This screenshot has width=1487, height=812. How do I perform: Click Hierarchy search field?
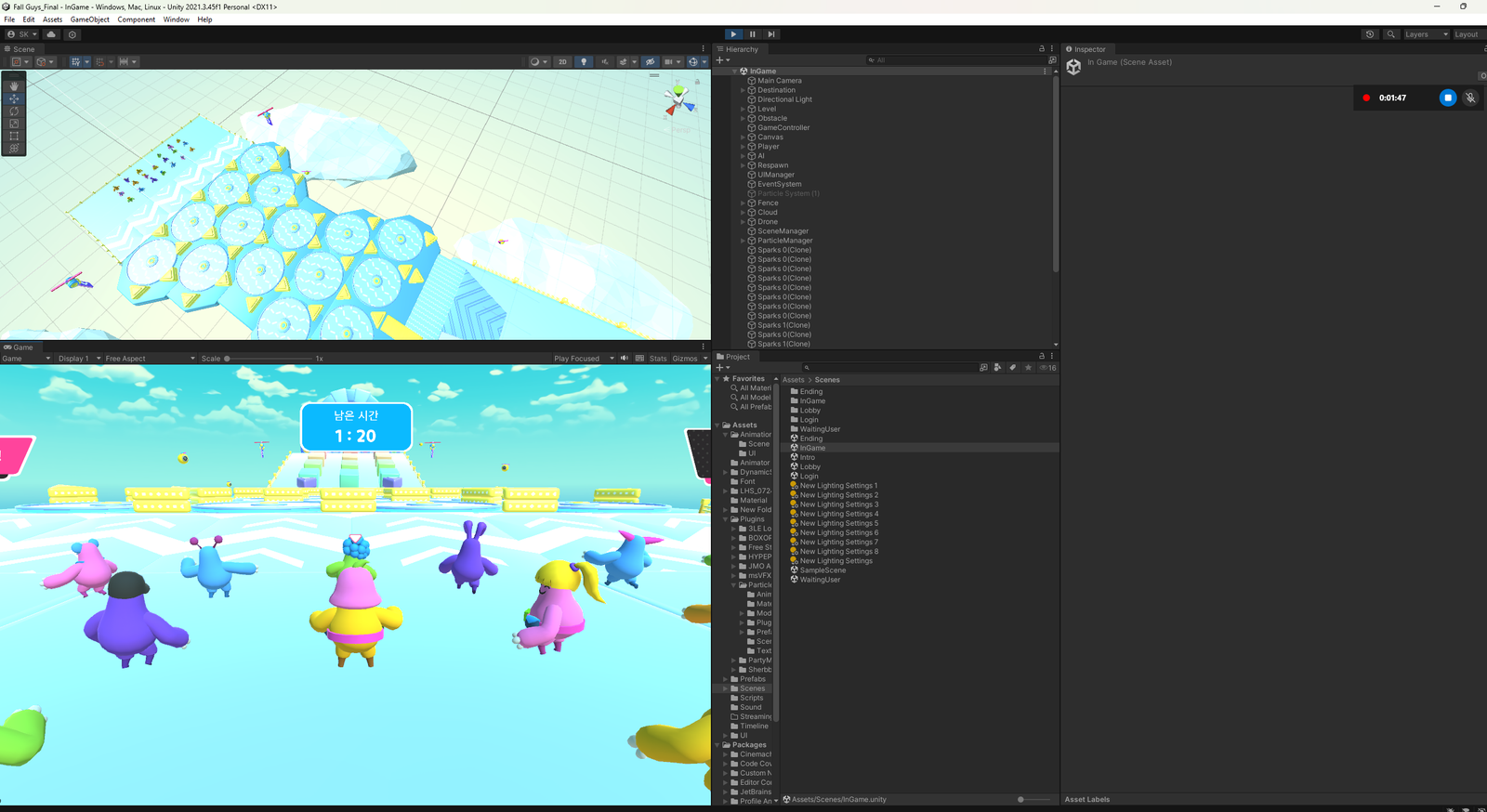coord(955,60)
